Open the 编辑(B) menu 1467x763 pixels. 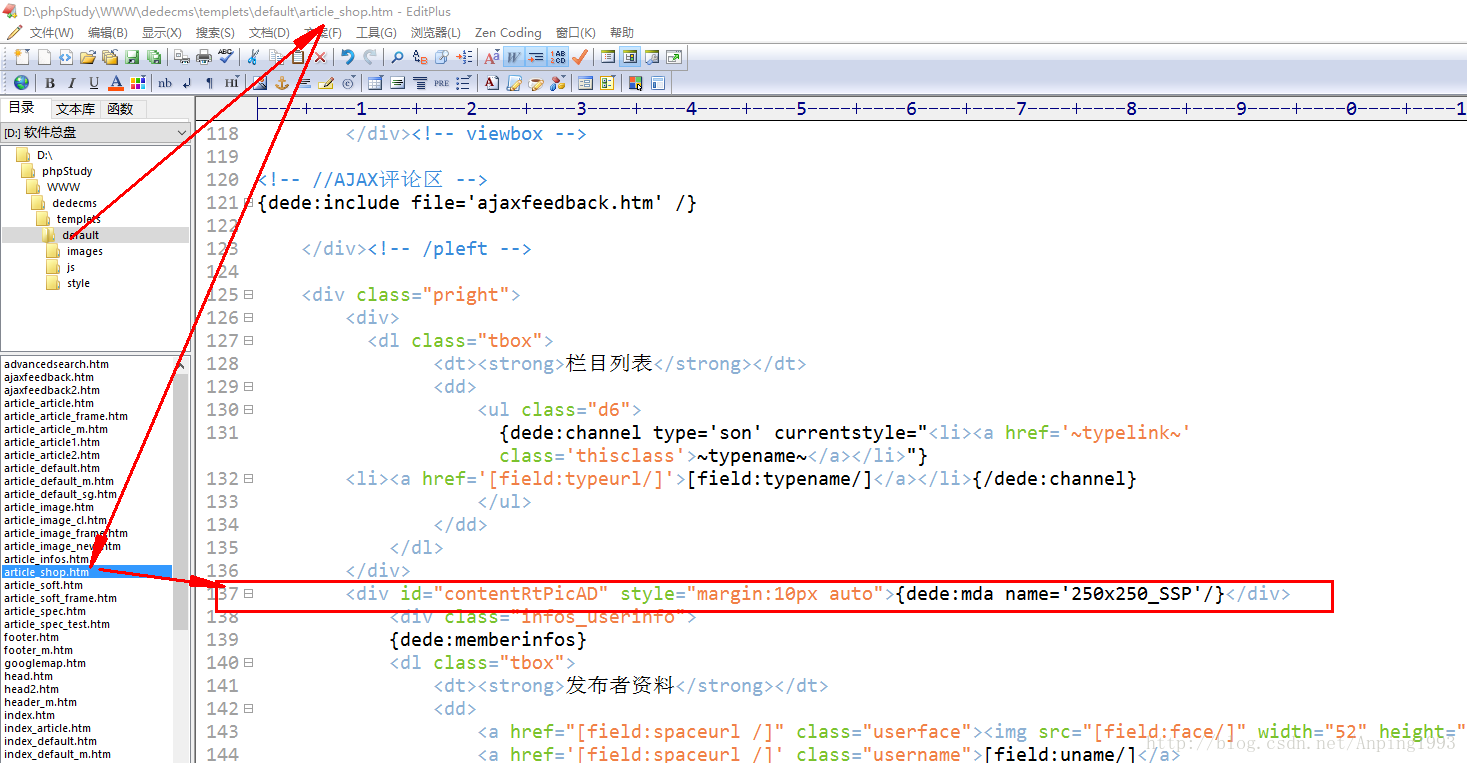tap(107, 33)
